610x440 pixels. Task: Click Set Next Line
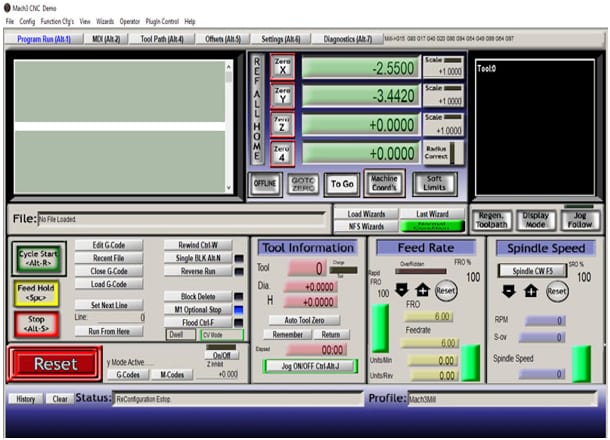click(x=109, y=305)
